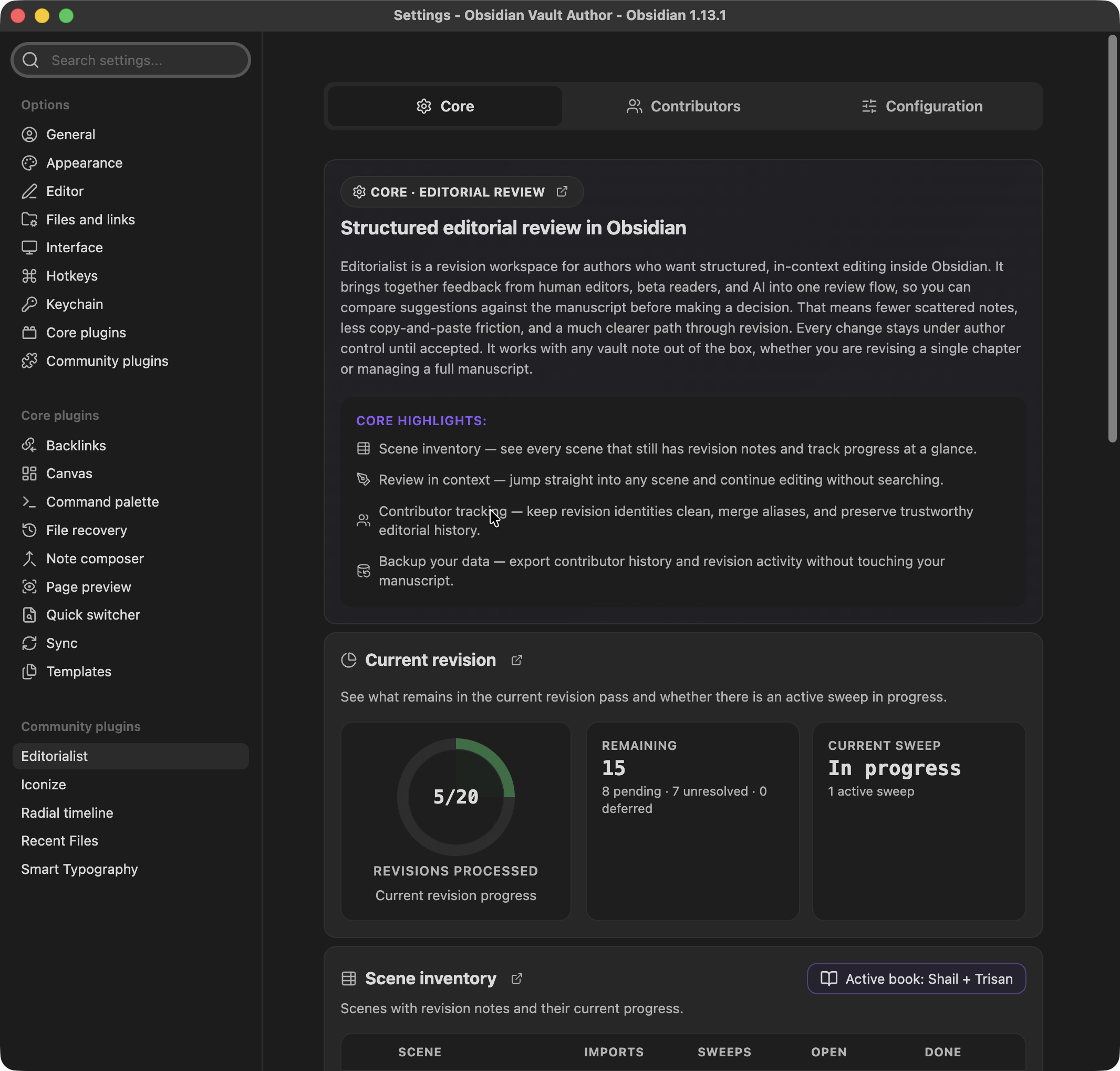Click the Canvas grid icon
The width and height of the screenshot is (1120, 1071).
click(x=29, y=474)
